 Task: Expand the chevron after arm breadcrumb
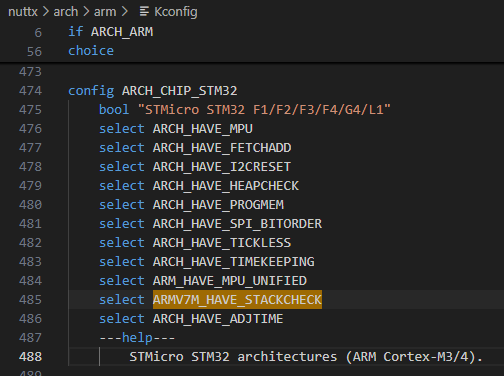[124, 12]
